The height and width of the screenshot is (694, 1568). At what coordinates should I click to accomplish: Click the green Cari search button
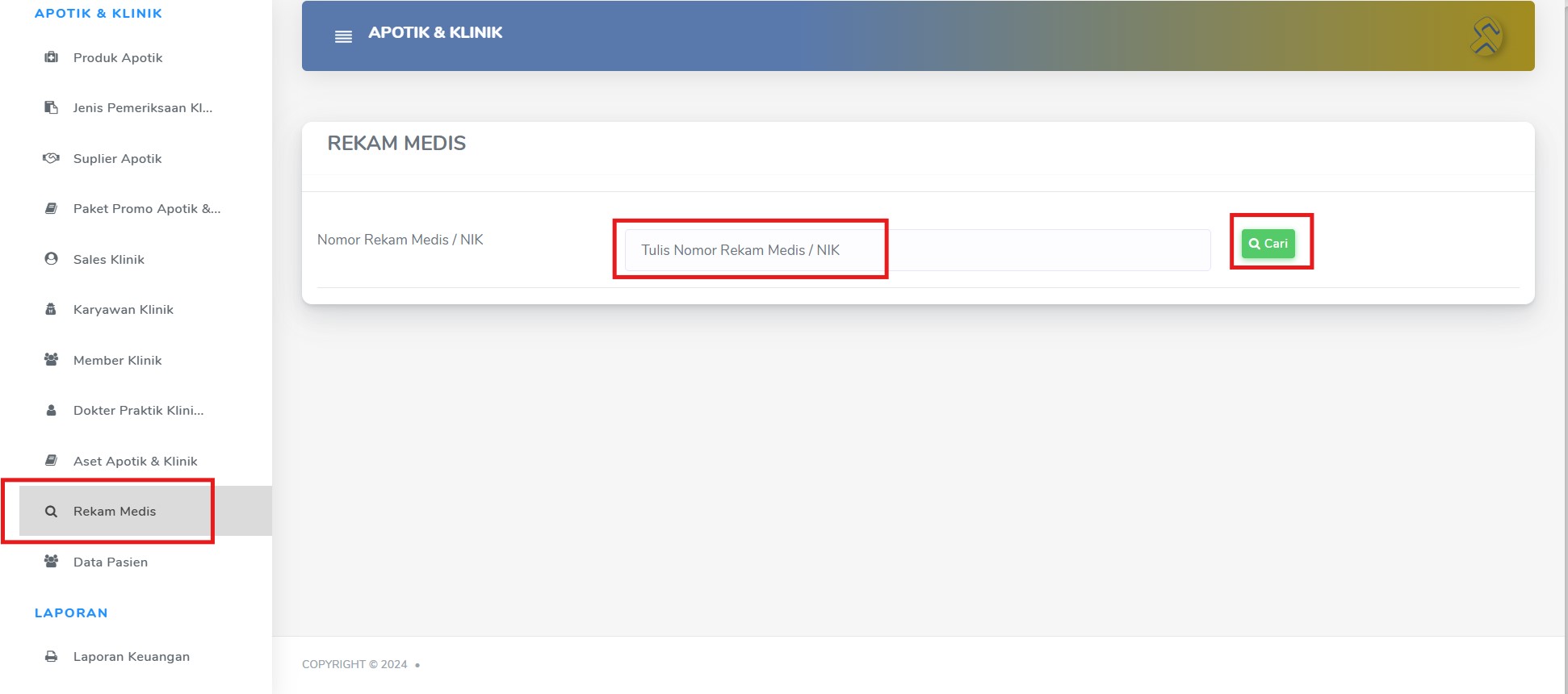[x=1268, y=244]
